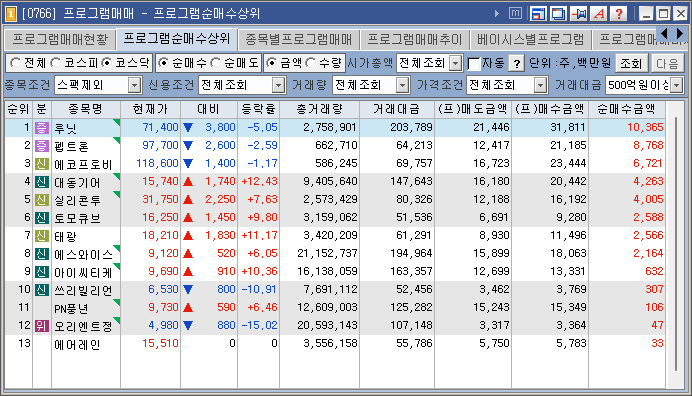The image size is (692, 396).
Task: Switch to the 프로그램매매추이 tab
Action: [415, 40]
